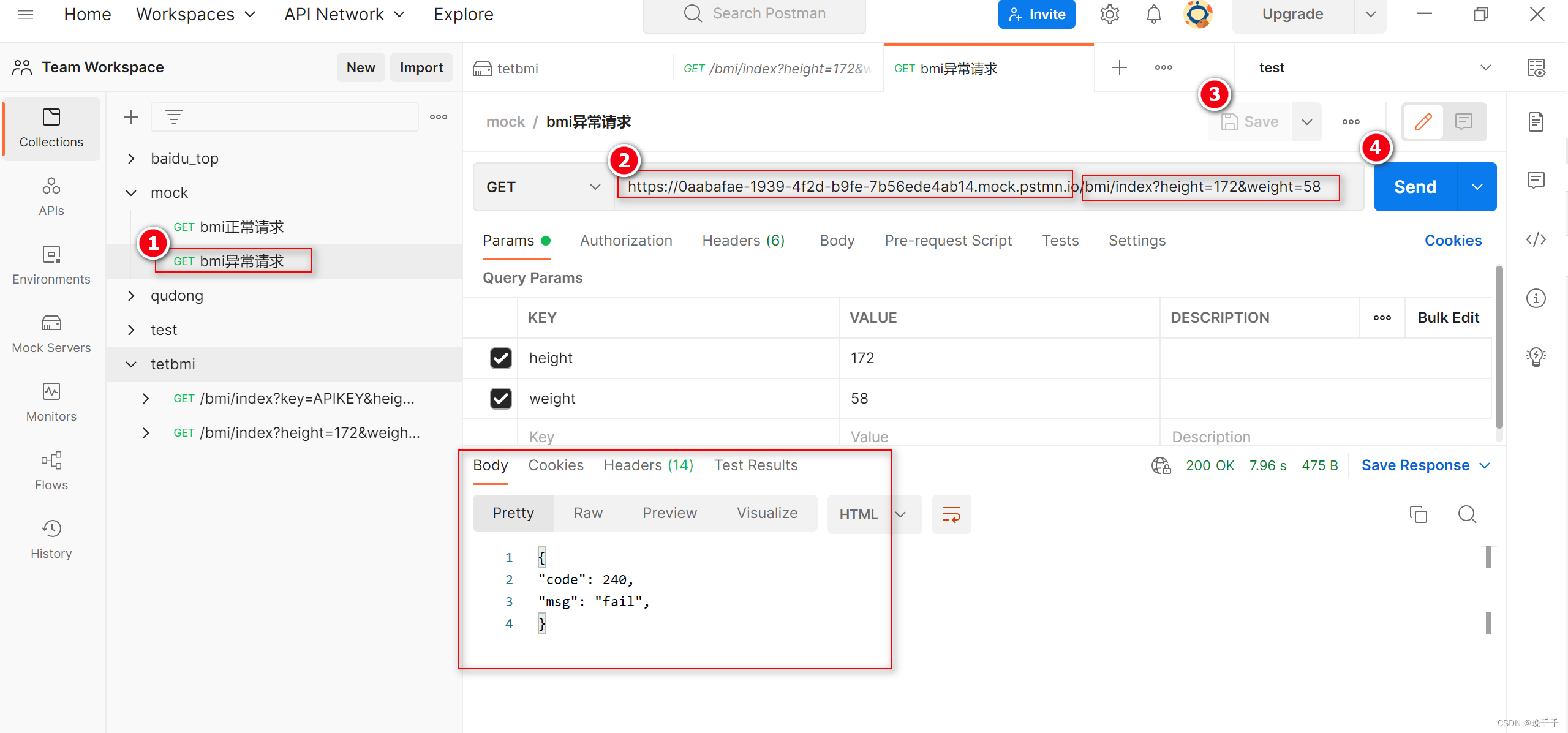Viewport: 1568px width, 733px height.
Task: Select the Raw response view
Action: point(588,513)
